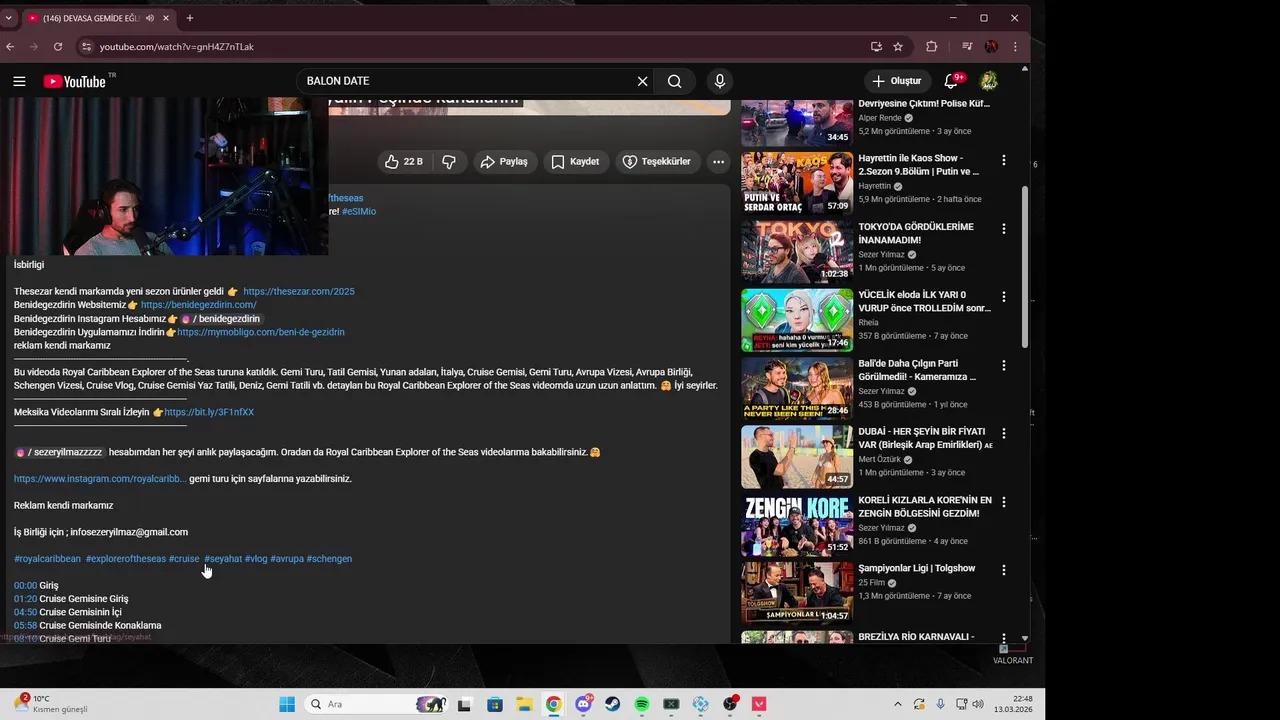1280x720 pixels.
Task: Install app icon in address bar
Action: [876, 46]
